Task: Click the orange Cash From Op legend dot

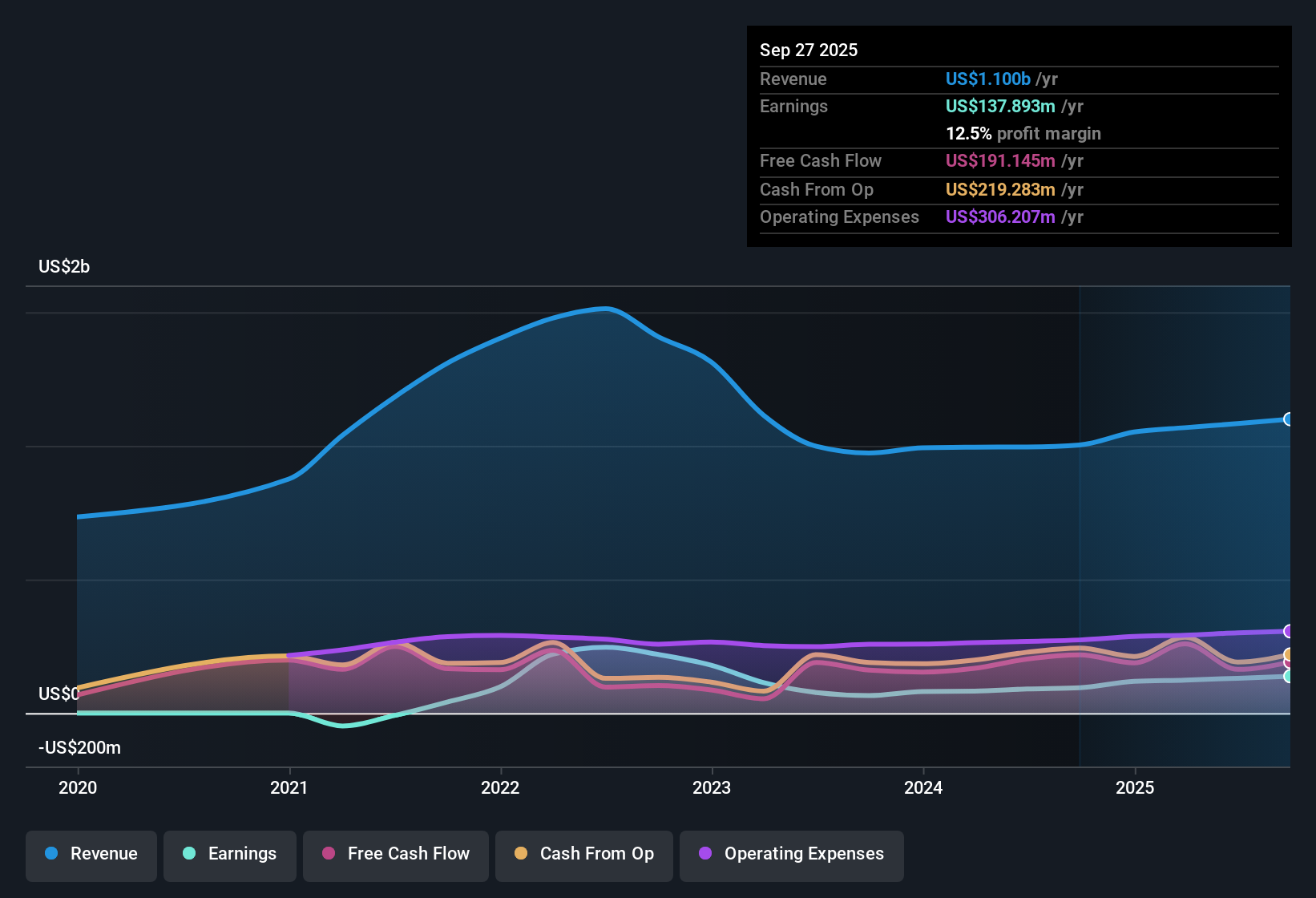Action: tap(522, 854)
